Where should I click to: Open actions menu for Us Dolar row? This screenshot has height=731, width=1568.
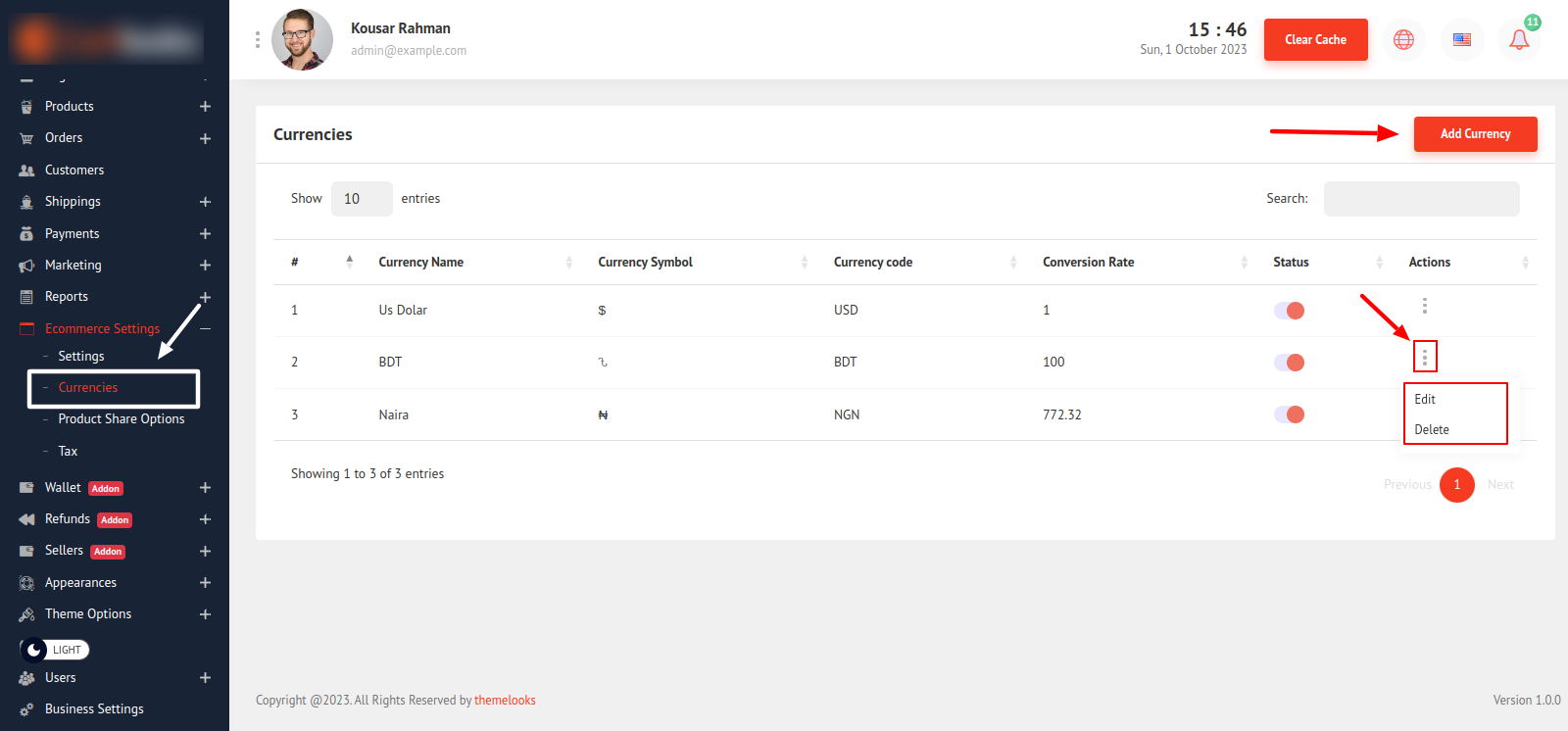[x=1424, y=306]
